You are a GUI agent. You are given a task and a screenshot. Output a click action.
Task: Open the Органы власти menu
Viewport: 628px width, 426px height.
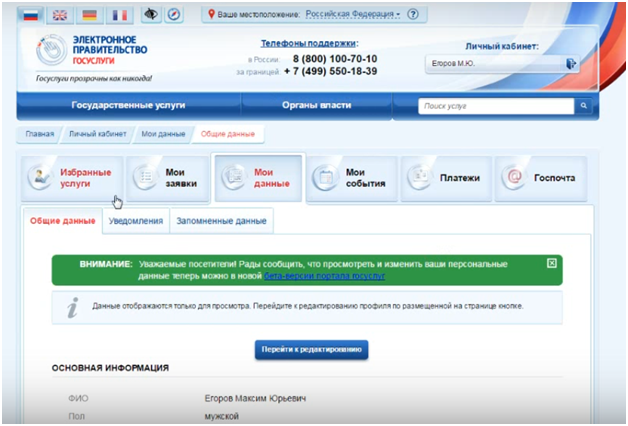click(328, 105)
